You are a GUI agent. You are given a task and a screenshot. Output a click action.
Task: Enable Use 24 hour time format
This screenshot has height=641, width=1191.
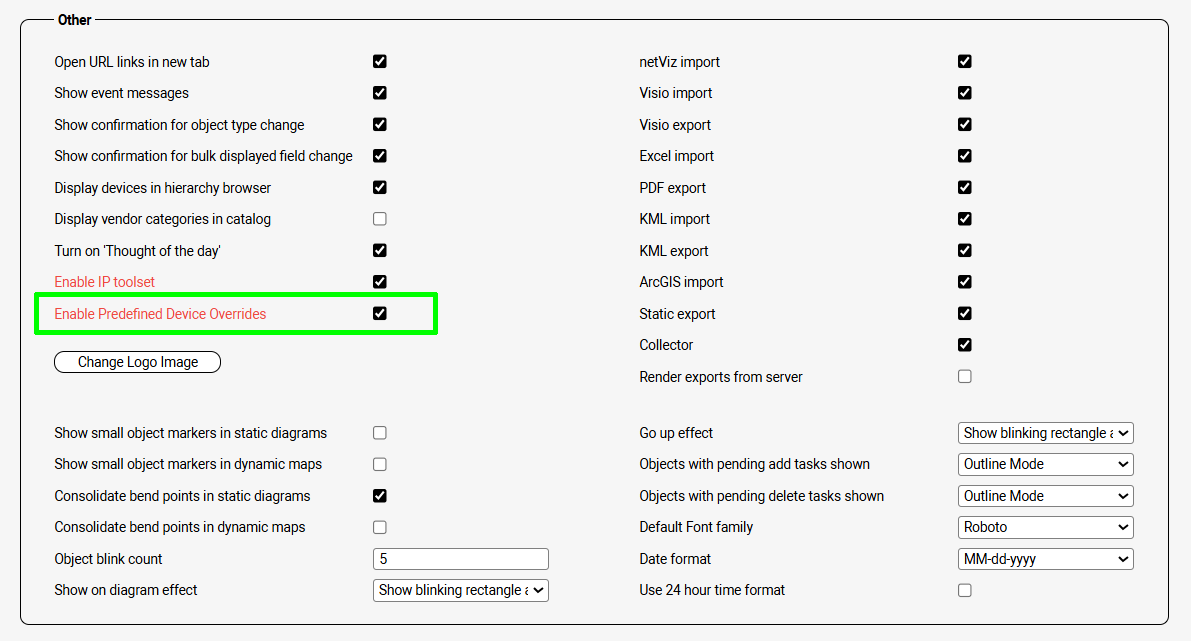[x=965, y=590]
